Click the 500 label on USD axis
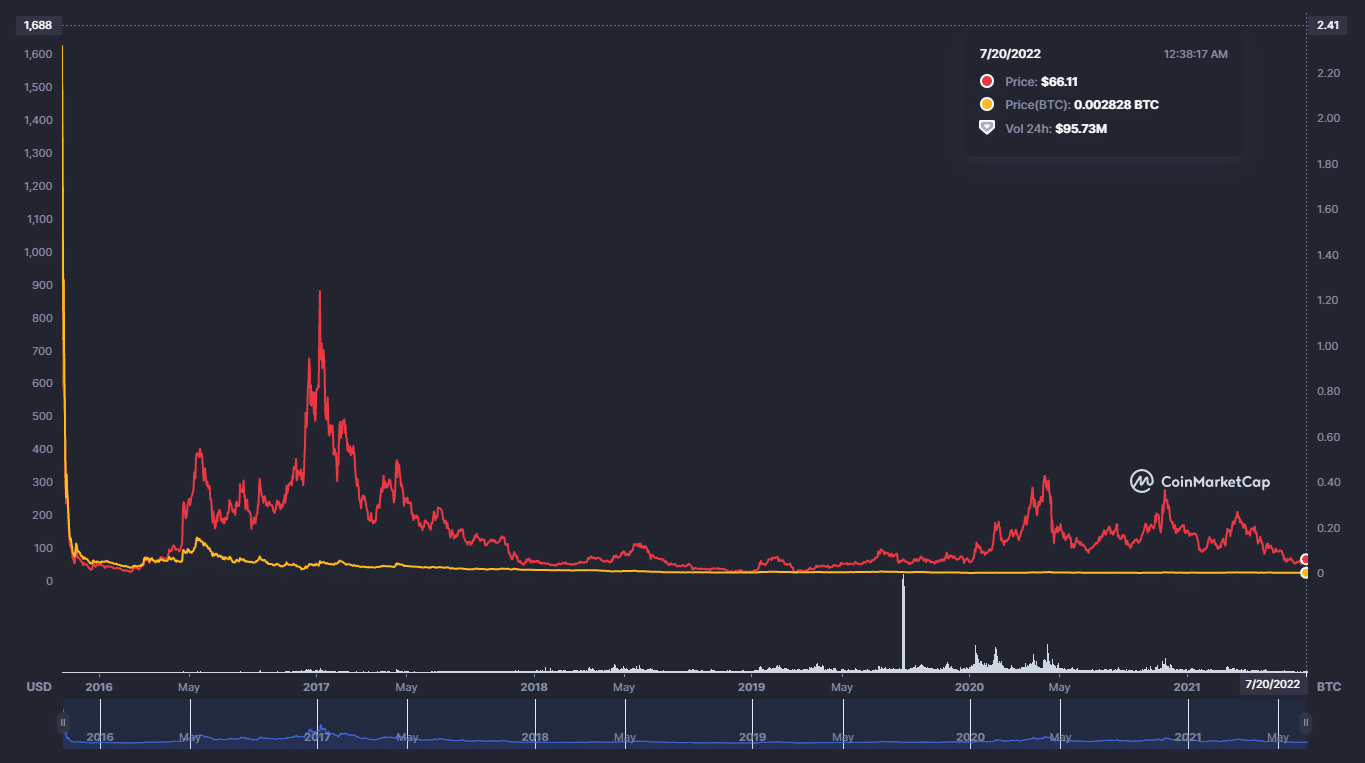The height and width of the screenshot is (763, 1365). (x=41, y=416)
